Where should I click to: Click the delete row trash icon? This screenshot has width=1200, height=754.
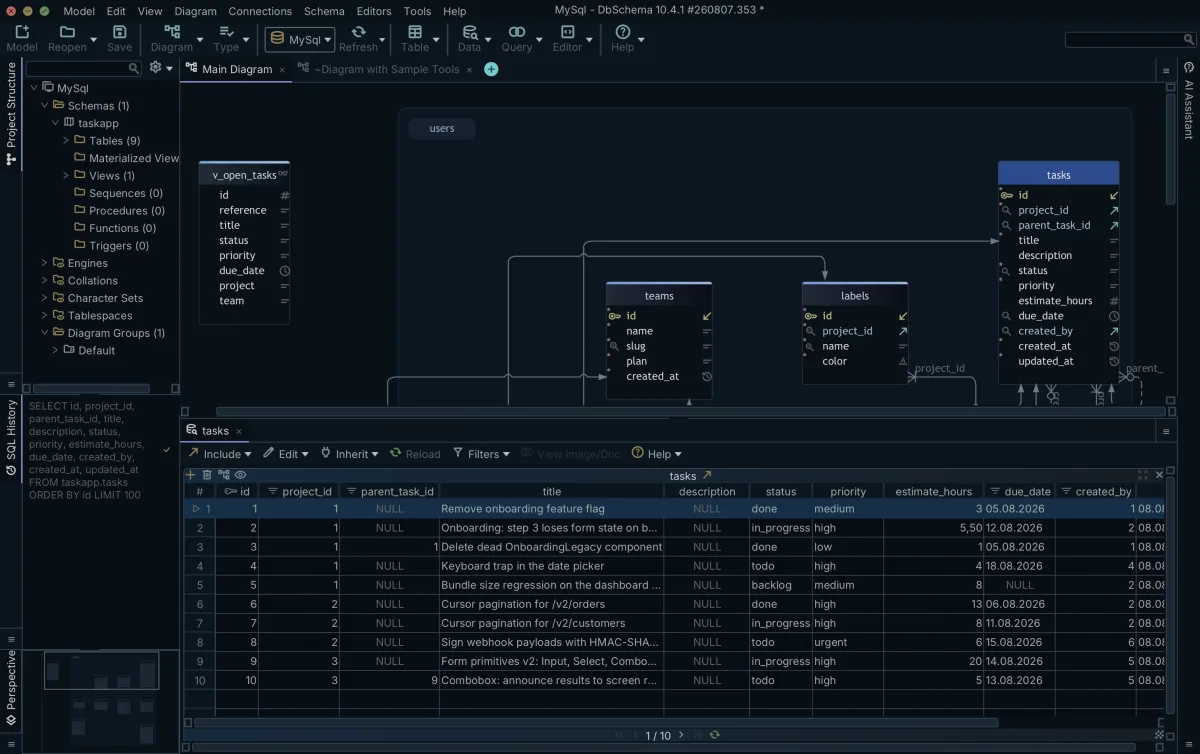point(207,475)
